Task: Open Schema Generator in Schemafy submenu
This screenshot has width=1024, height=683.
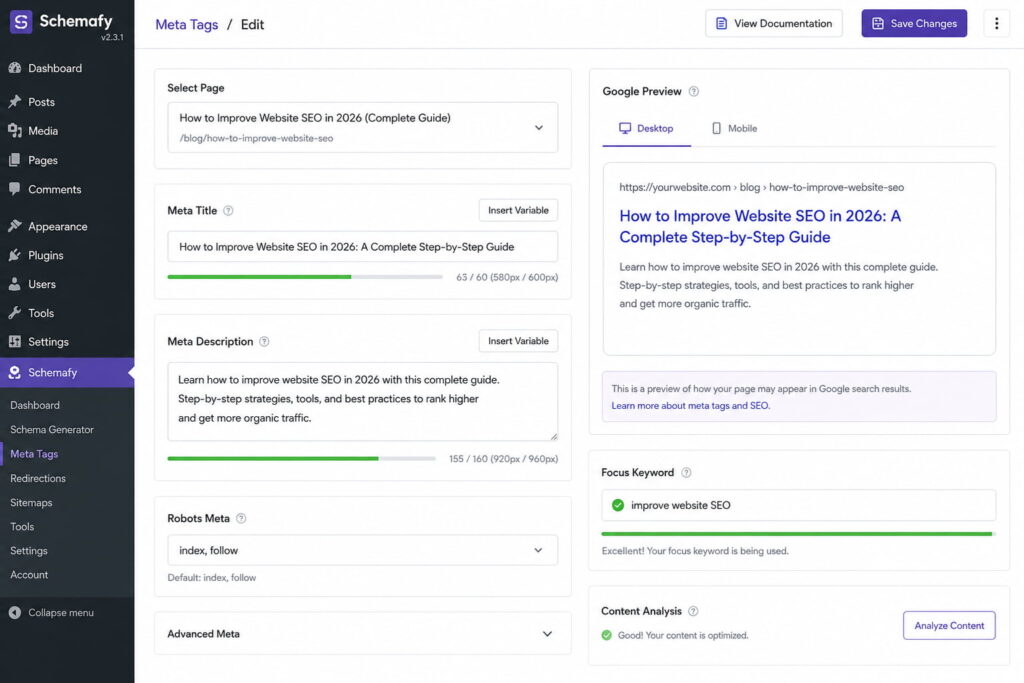Action: coord(52,430)
